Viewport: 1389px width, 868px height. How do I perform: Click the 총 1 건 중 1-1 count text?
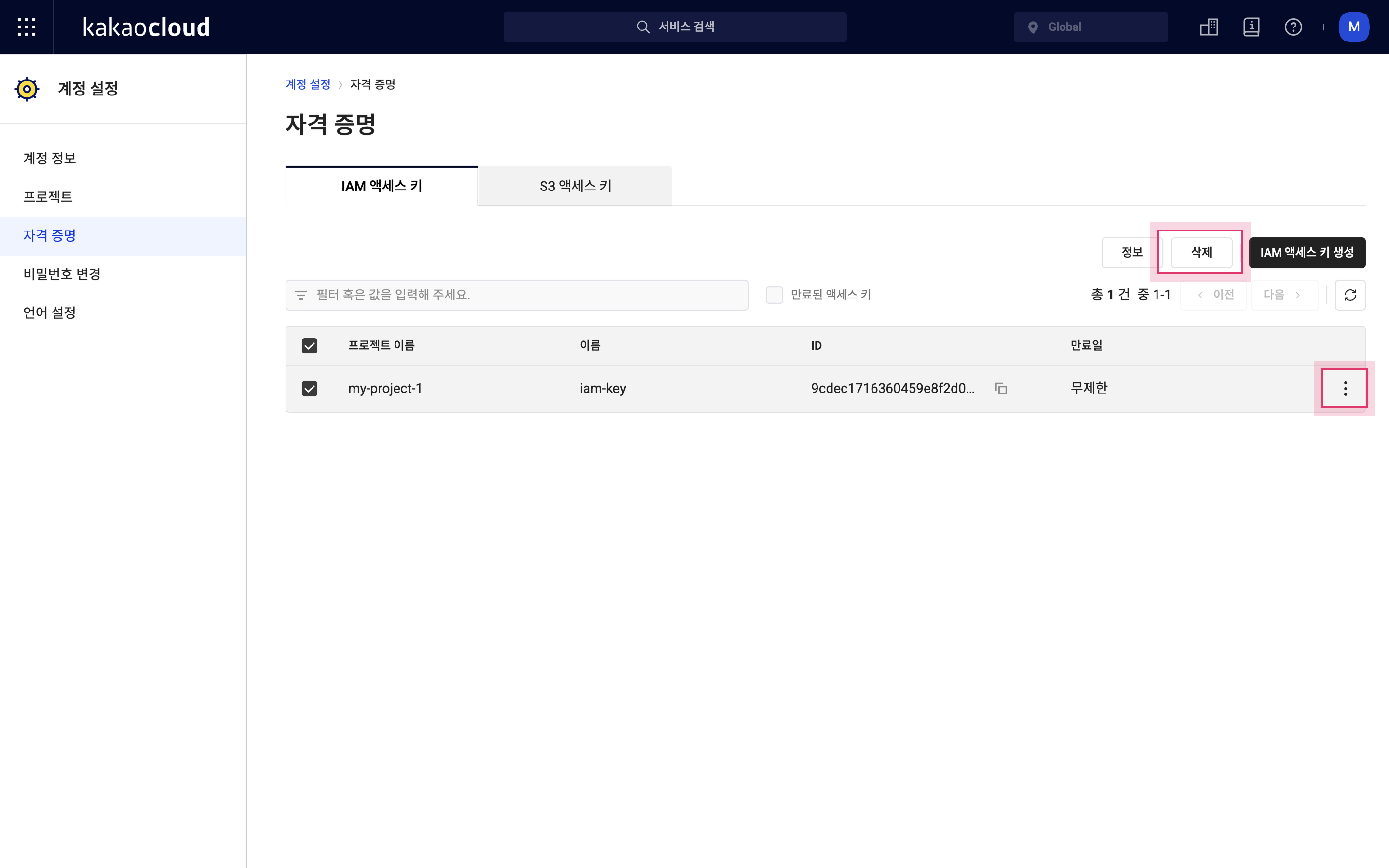tap(1130, 295)
